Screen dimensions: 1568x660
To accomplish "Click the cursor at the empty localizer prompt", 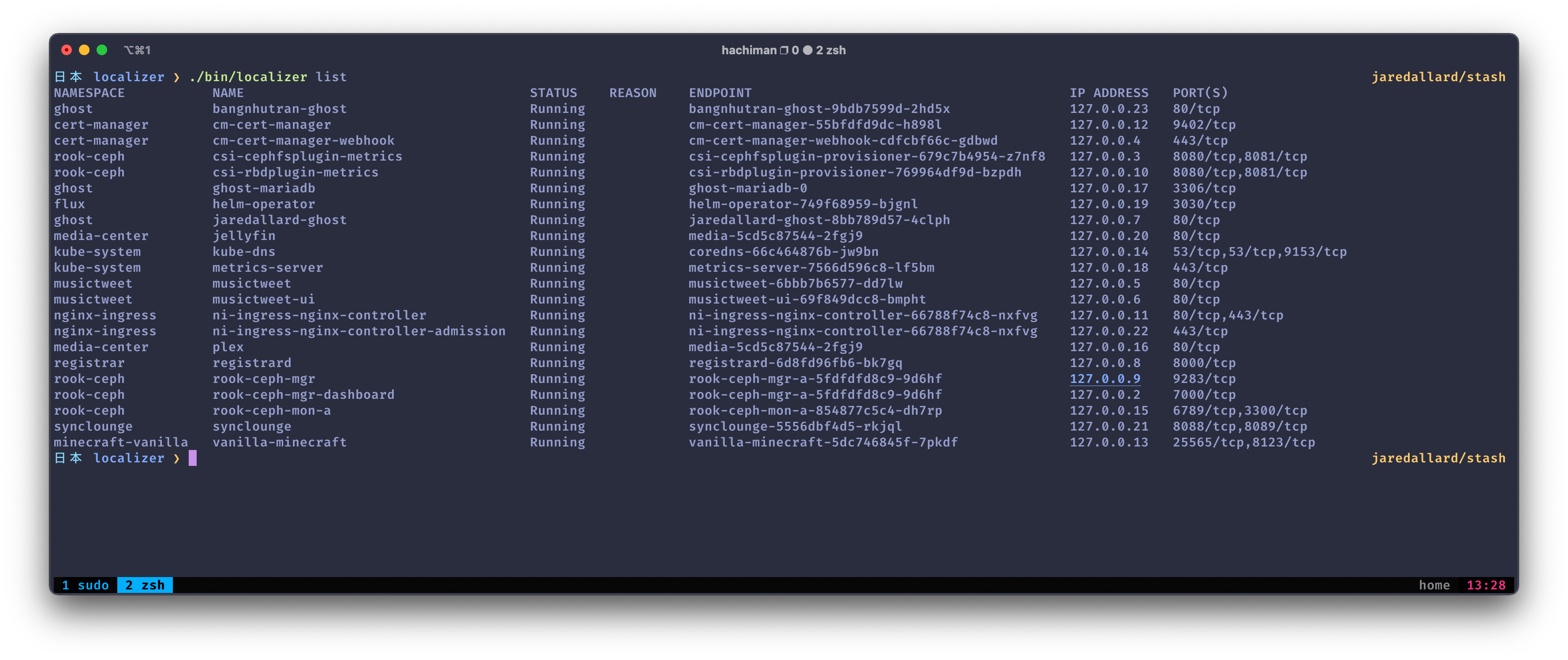I will click(x=192, y=458).
